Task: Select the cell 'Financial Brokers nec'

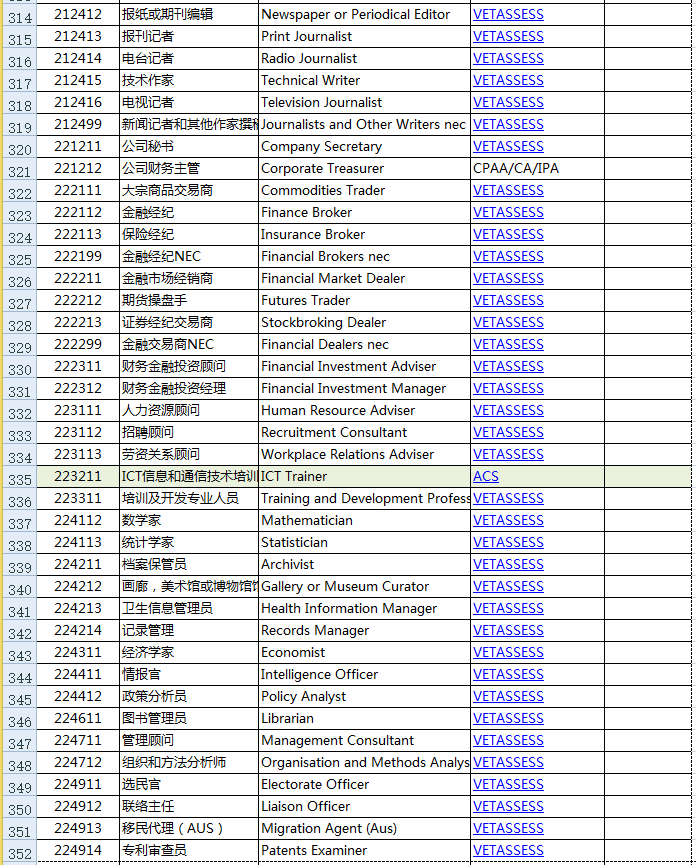Action: click(x=364, y=257)
